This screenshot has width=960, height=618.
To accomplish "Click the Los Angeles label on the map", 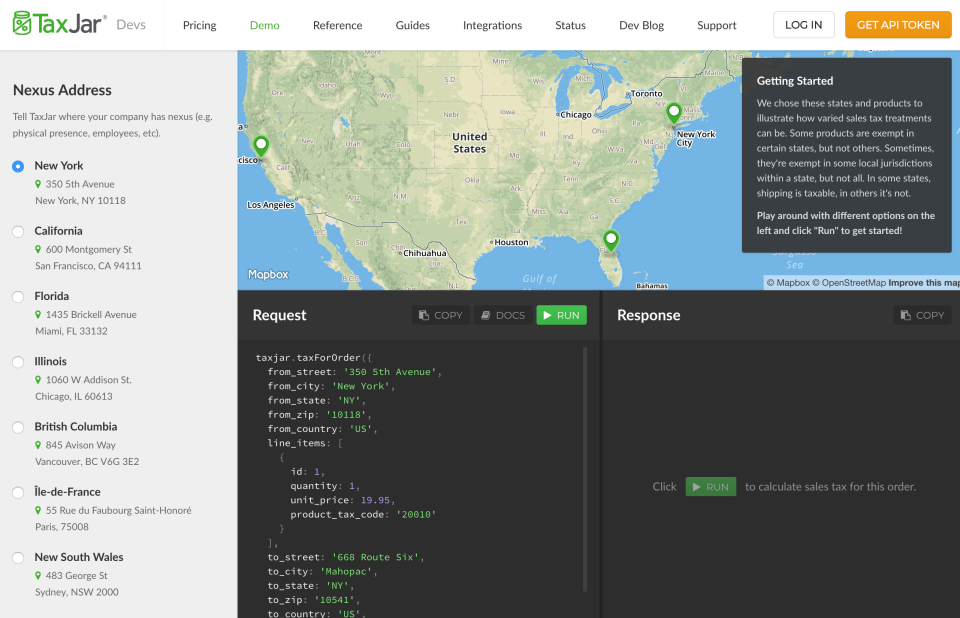I will (x=271, y=205).
